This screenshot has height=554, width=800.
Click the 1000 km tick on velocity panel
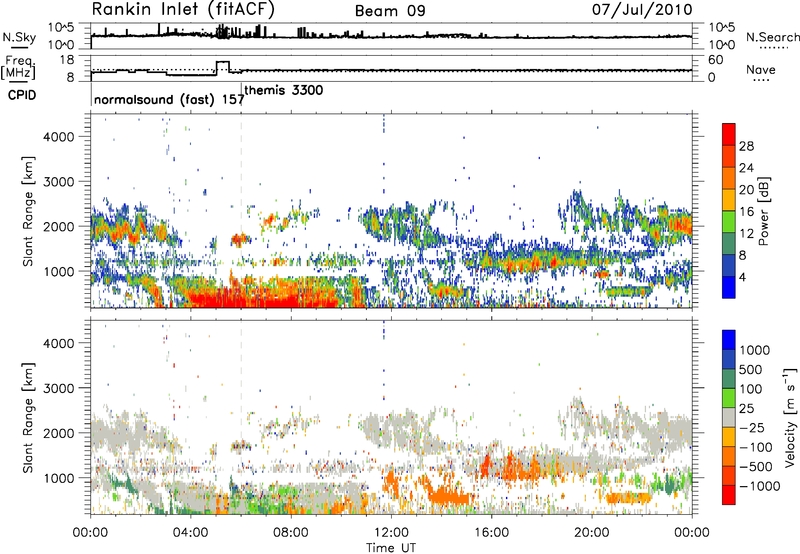pos(58,478)
